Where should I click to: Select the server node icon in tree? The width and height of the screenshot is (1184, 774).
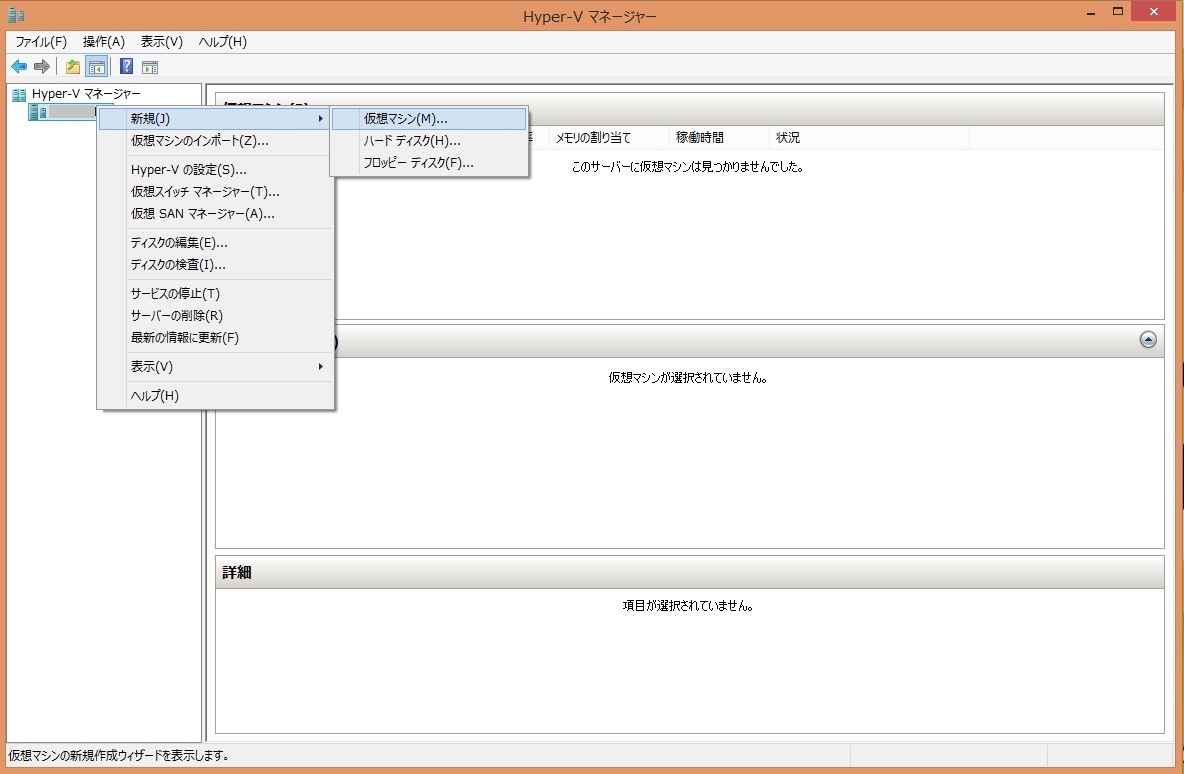[x=38, y=113]
